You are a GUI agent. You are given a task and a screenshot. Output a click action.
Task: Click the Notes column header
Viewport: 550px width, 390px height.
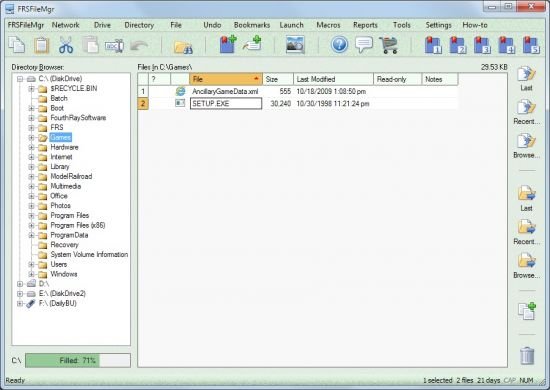(440, 79)
